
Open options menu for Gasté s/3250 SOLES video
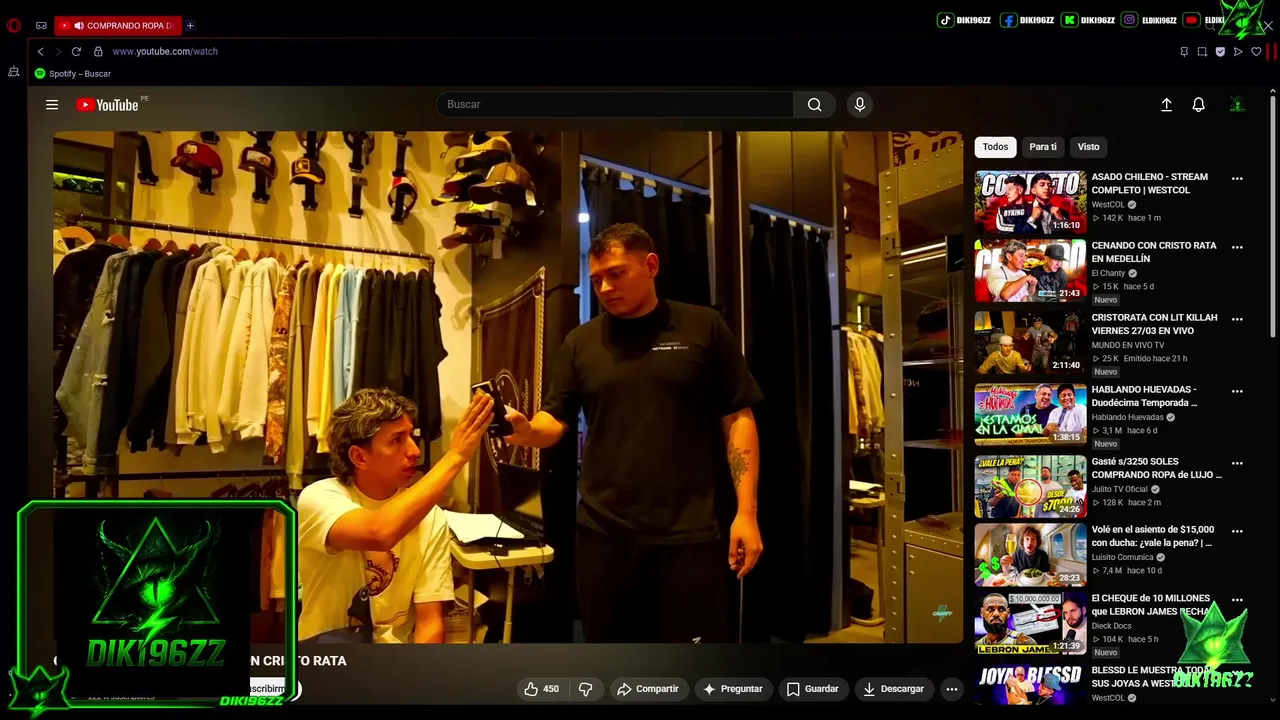(x=1237, y=463)
